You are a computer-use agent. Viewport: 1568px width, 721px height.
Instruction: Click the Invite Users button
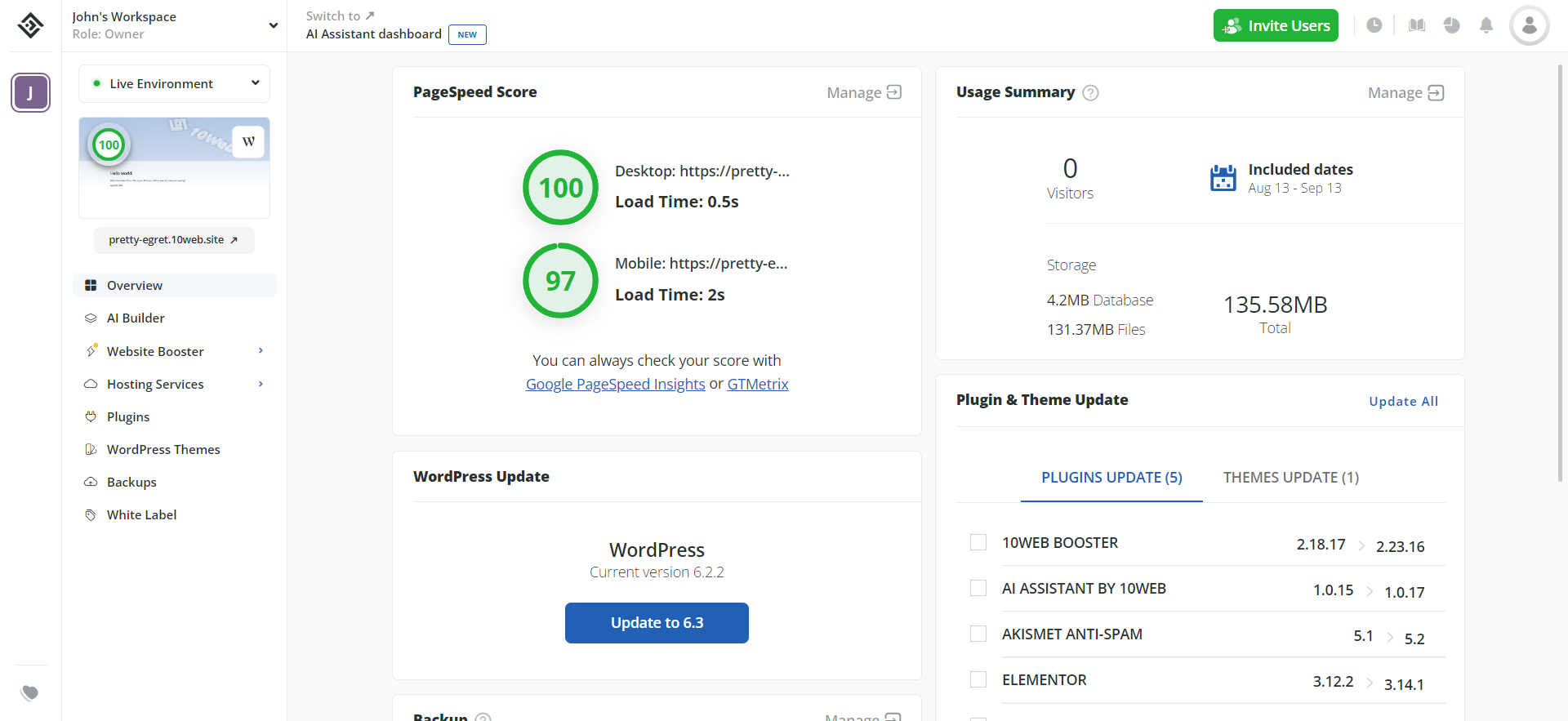pyautogui.click(x=1276, y=25)
